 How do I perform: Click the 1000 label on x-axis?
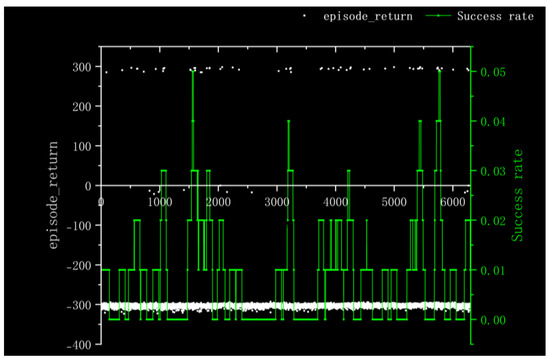click(160, 202)
